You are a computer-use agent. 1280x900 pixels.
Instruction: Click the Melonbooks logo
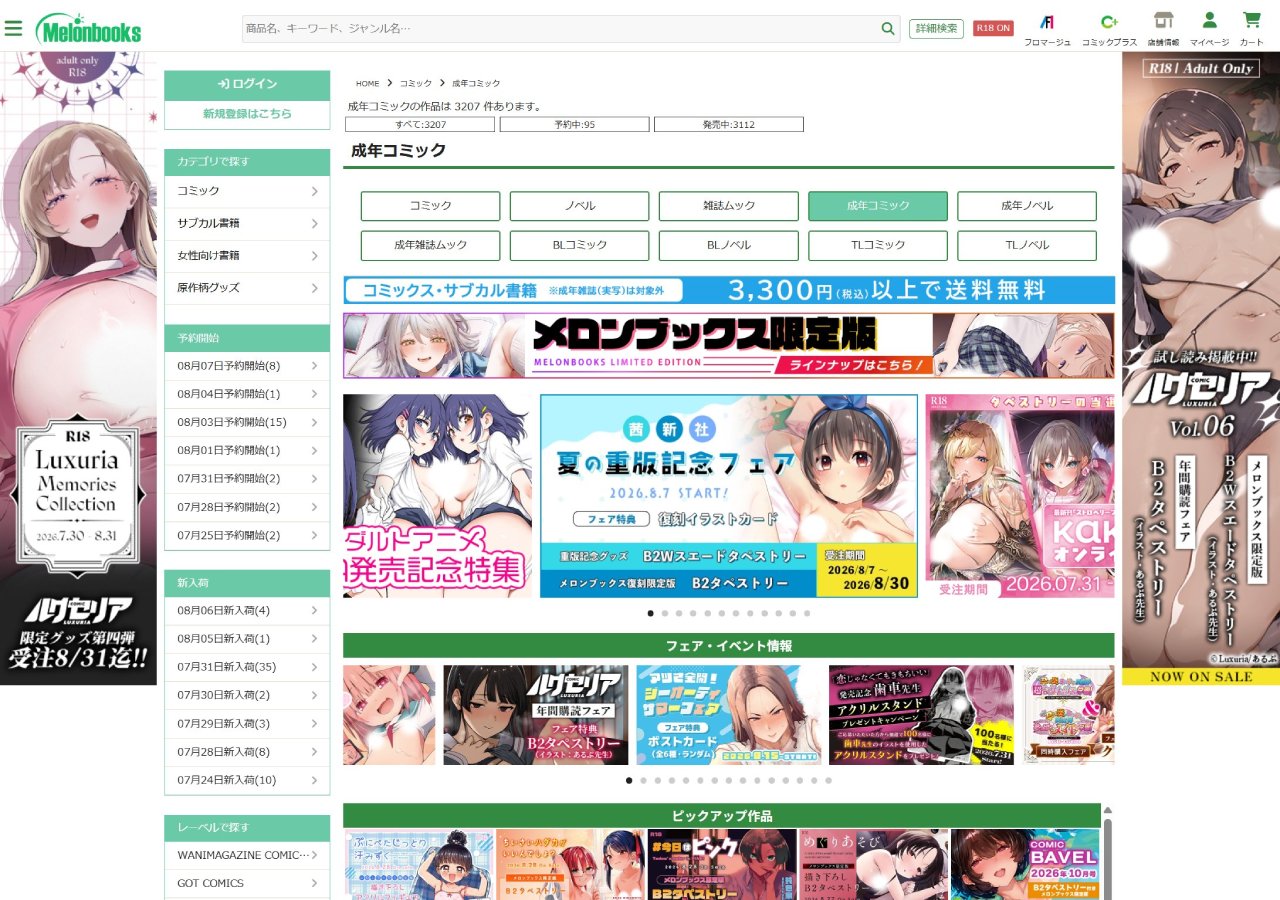click(88, 29)
